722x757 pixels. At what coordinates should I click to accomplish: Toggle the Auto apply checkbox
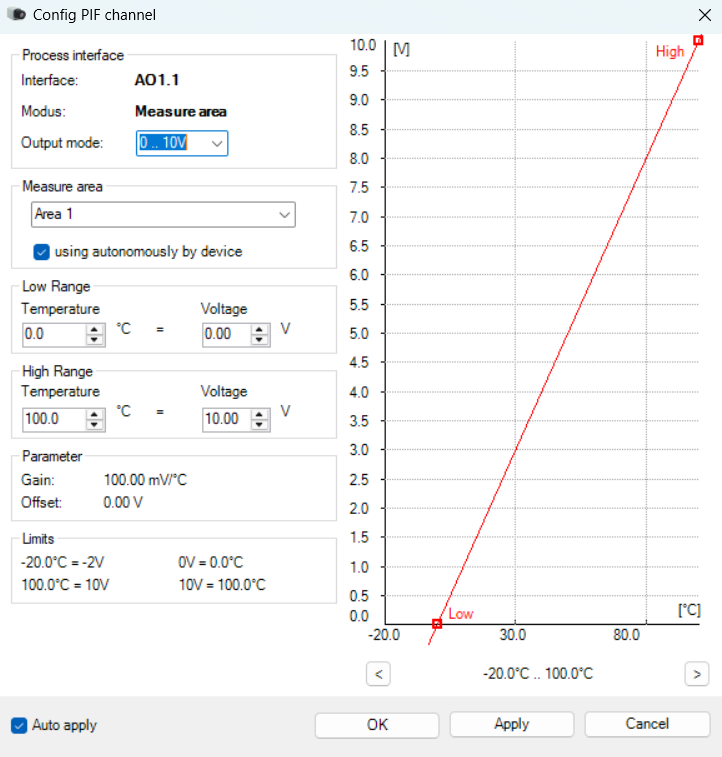19,725
